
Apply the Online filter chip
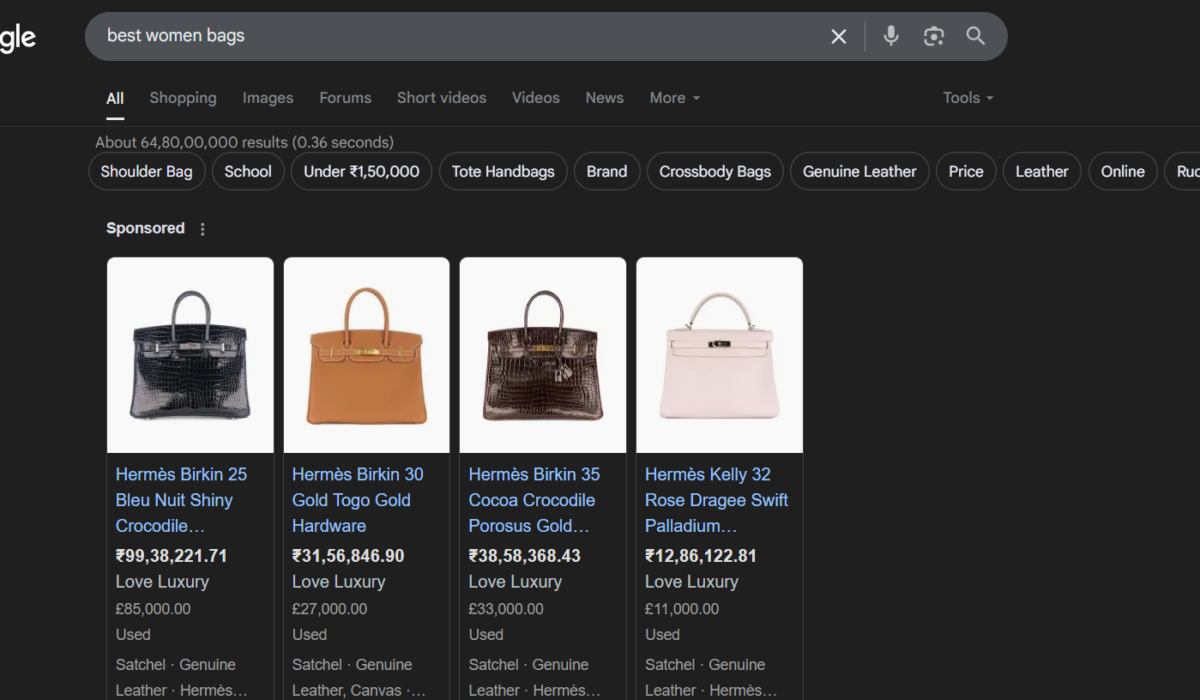[1123, 171]
